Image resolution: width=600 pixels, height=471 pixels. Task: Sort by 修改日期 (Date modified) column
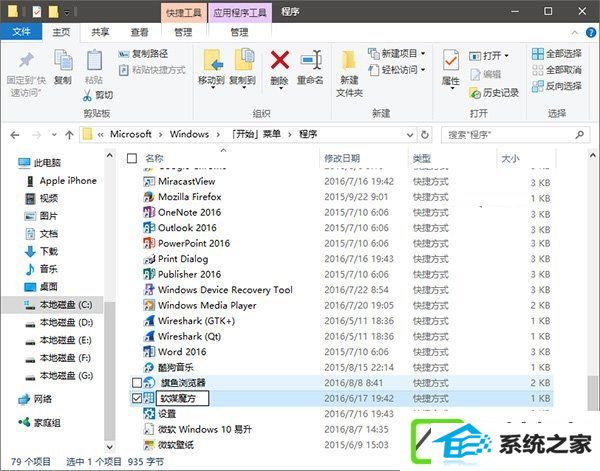tap(342, 158)
